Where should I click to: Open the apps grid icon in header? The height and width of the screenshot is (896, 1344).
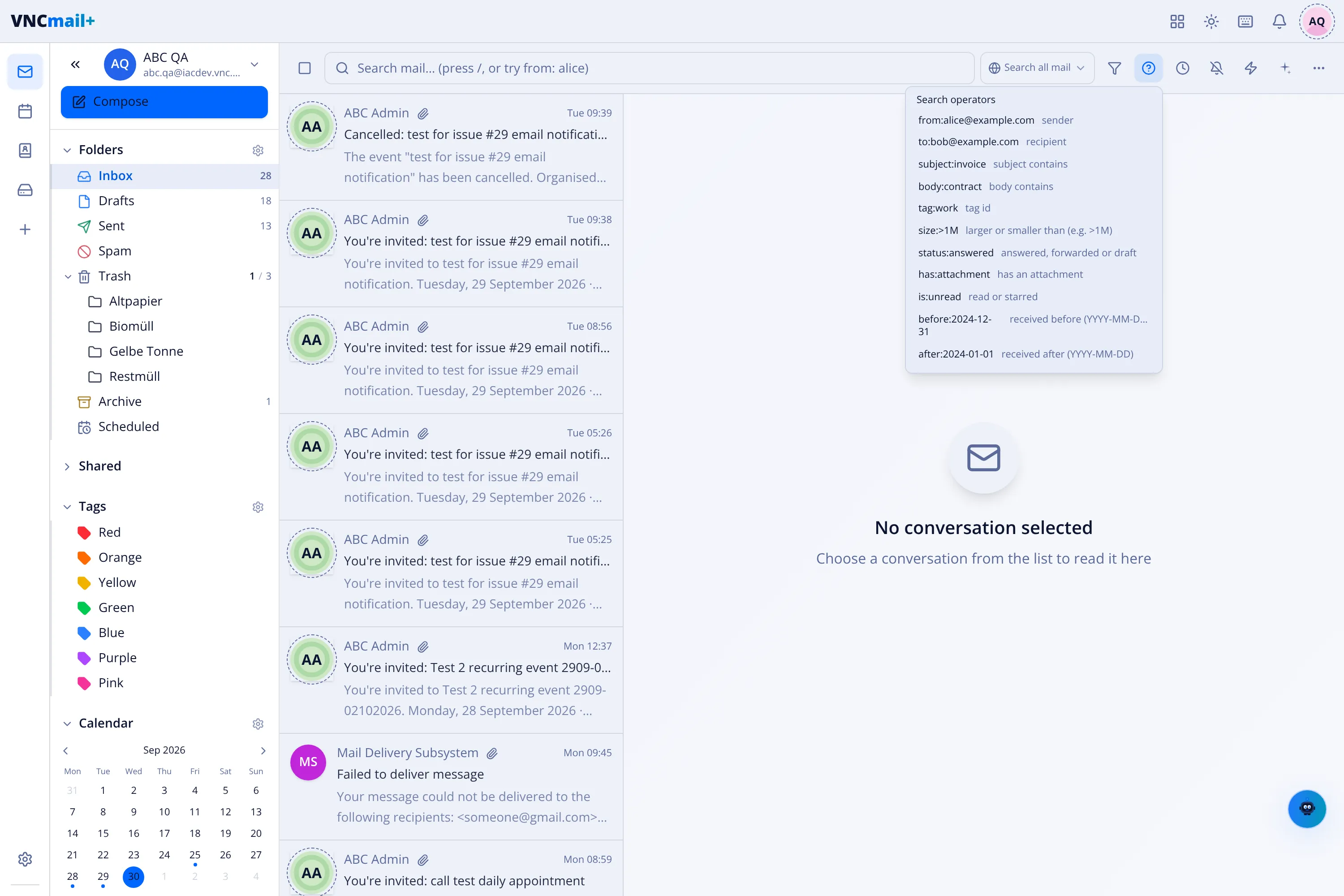coord(1177,21)
